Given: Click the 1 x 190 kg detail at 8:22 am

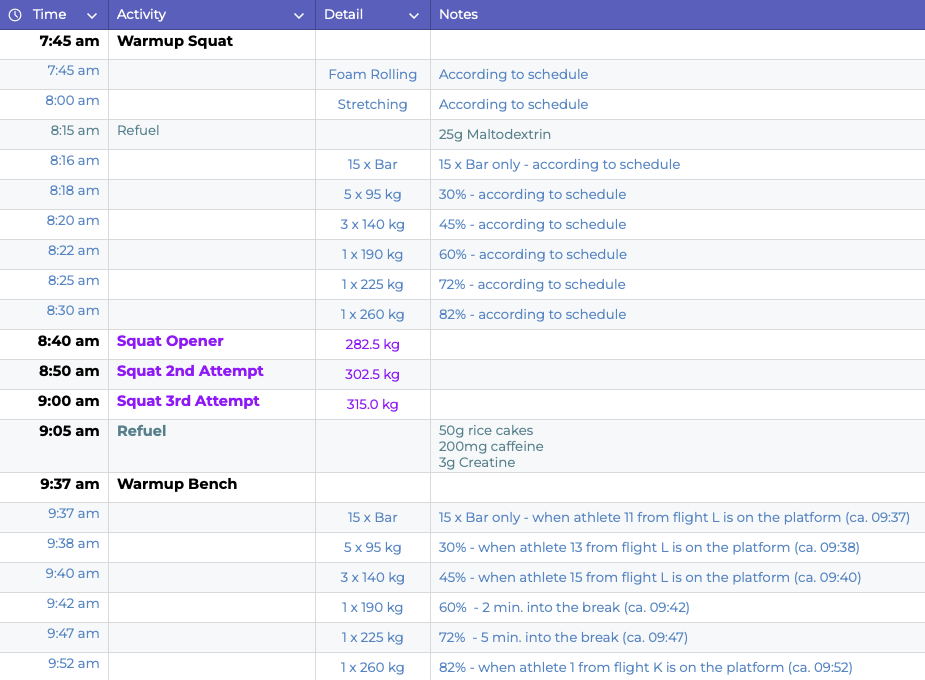Looking at the screenshot, I should coord(373,255).
